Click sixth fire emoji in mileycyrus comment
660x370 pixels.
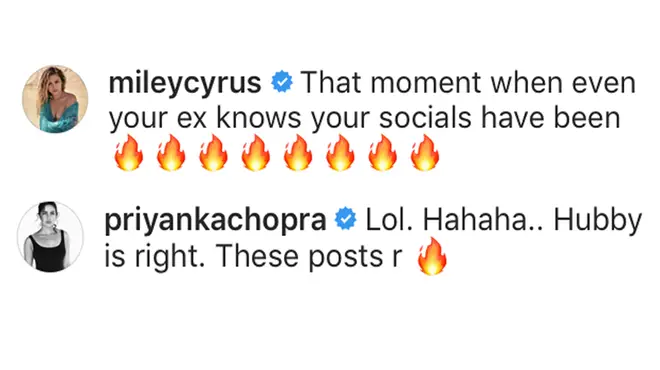pos(340,153)
